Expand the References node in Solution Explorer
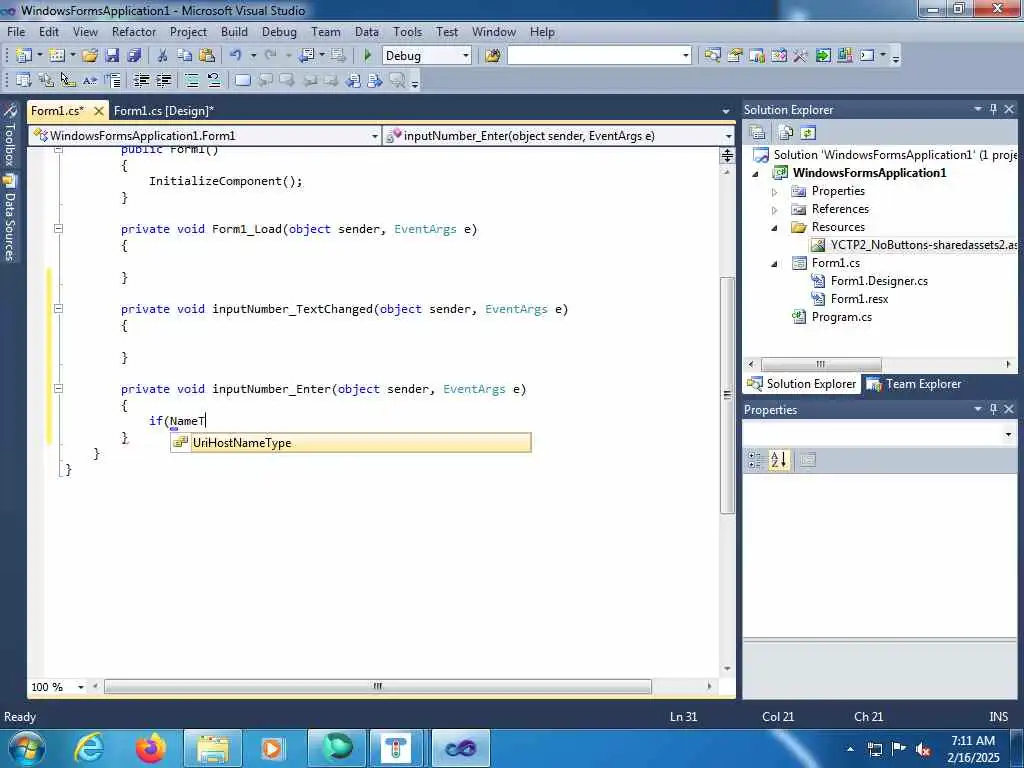 pos(775,210)
